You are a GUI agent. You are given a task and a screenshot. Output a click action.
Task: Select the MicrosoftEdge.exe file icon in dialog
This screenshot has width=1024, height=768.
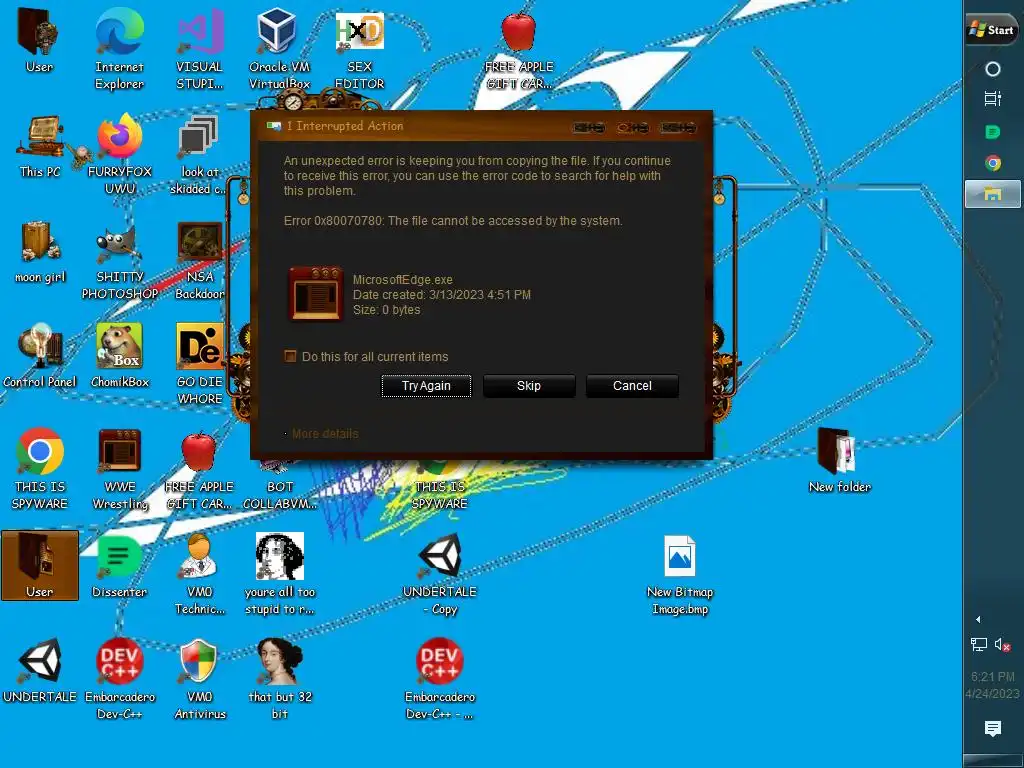coord(315,294)
